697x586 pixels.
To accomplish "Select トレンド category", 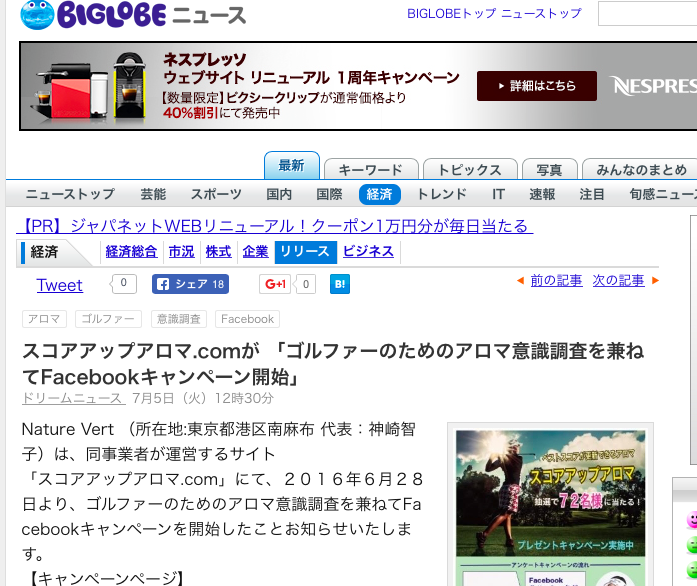I will (442, 194).
